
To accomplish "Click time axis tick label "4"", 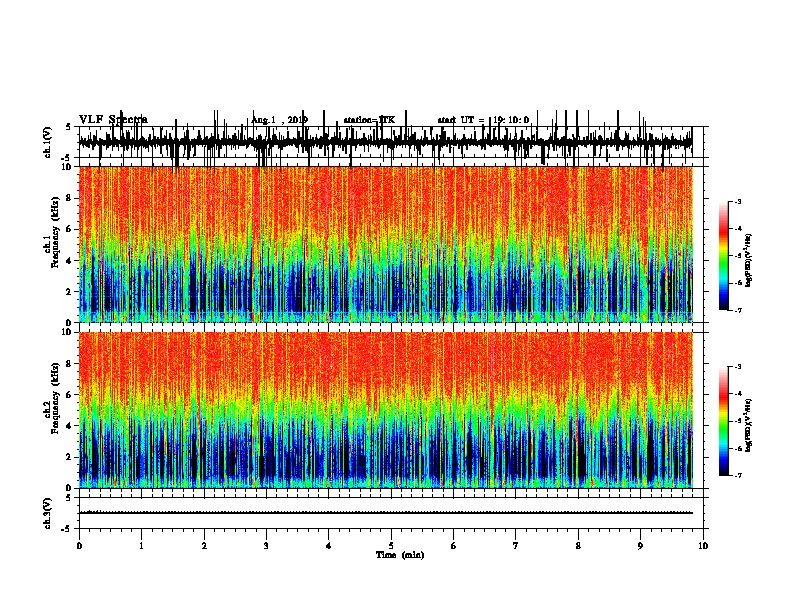I will [x=329, y=546].
